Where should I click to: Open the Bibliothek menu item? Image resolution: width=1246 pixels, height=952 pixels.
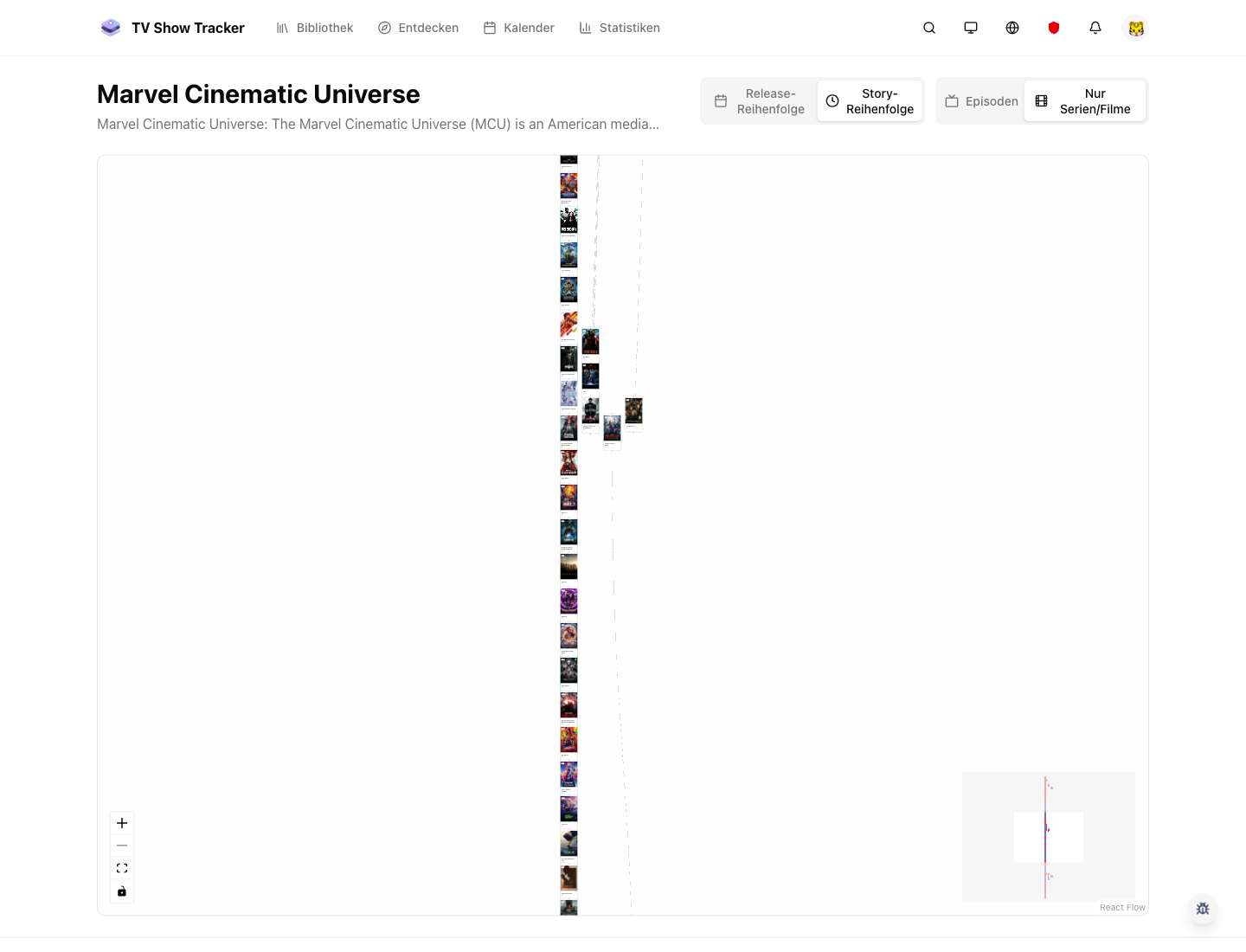[314, 28]
